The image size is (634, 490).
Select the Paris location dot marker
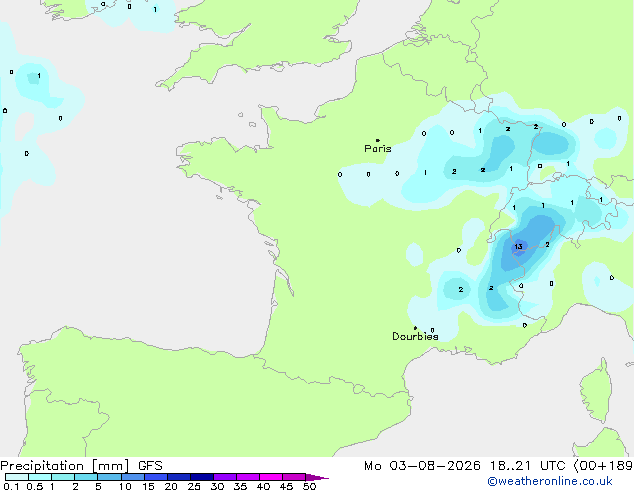pyautogui.click(x=378, y=140)
